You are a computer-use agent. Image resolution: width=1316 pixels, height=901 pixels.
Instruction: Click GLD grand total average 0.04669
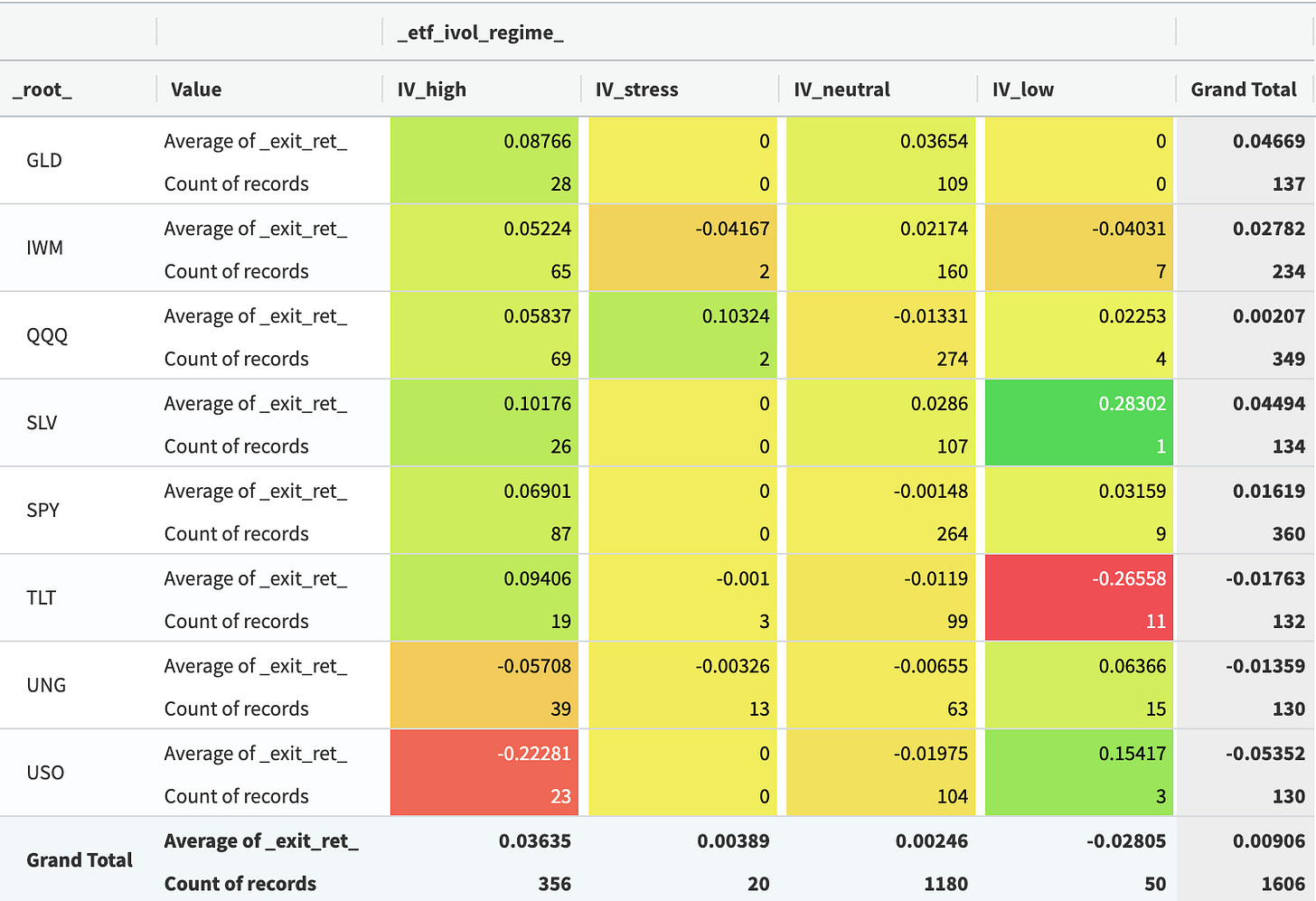(1269, 141)
